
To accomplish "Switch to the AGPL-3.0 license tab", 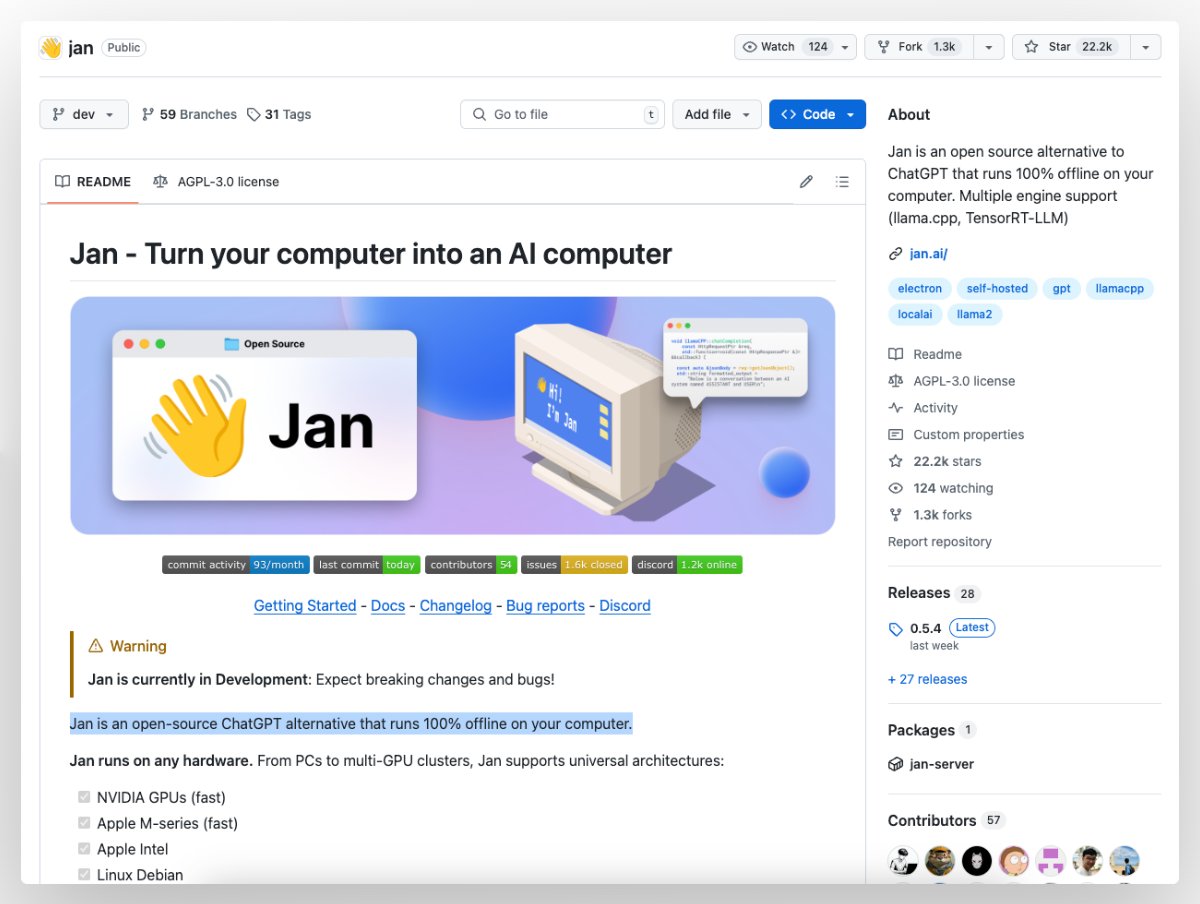I will tap(216, 182).
